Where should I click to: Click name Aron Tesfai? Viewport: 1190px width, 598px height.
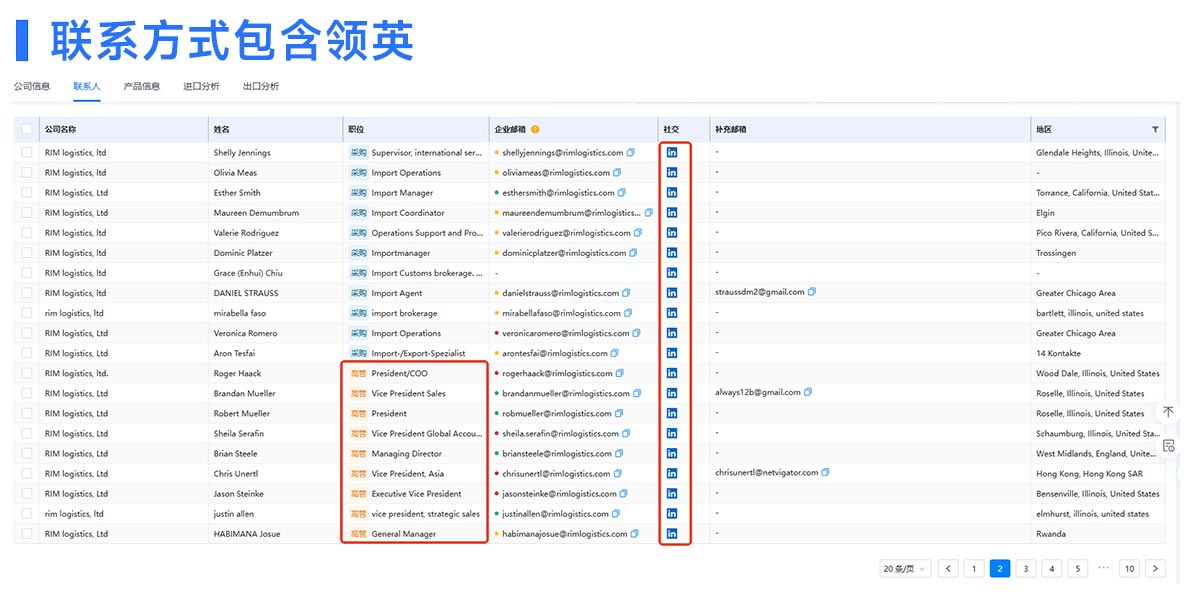[235, 353]
